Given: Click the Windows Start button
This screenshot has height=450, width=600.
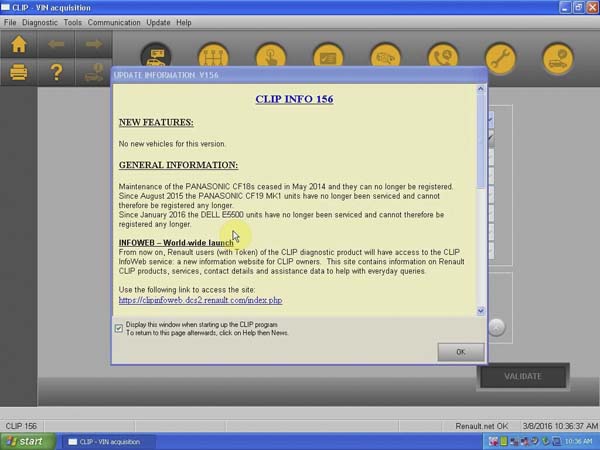Looking at the screenshot, I should 27,442.
